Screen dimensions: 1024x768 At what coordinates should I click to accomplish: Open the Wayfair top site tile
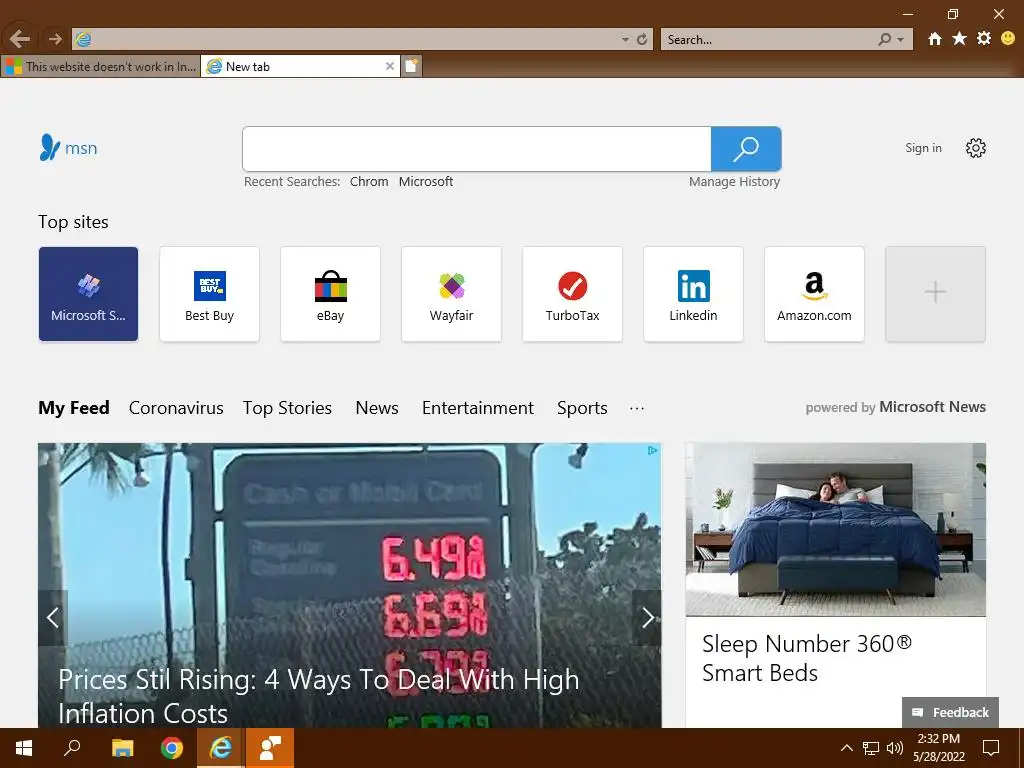[451, 294]
